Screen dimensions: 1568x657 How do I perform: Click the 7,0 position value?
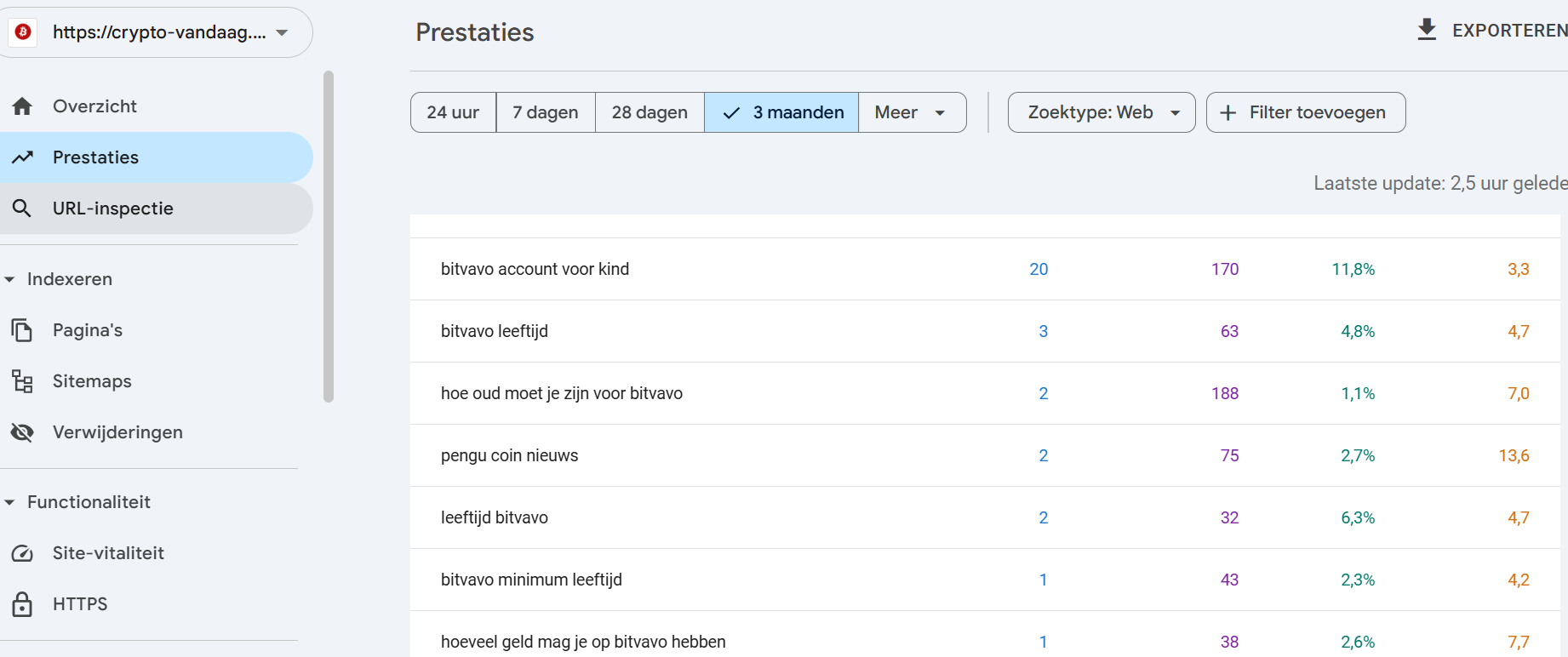1519,393
